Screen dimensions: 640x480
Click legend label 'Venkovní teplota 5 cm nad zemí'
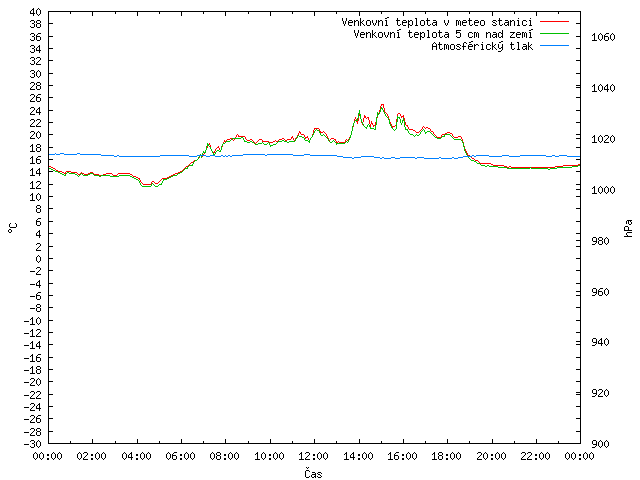click(x=443, y=34)
